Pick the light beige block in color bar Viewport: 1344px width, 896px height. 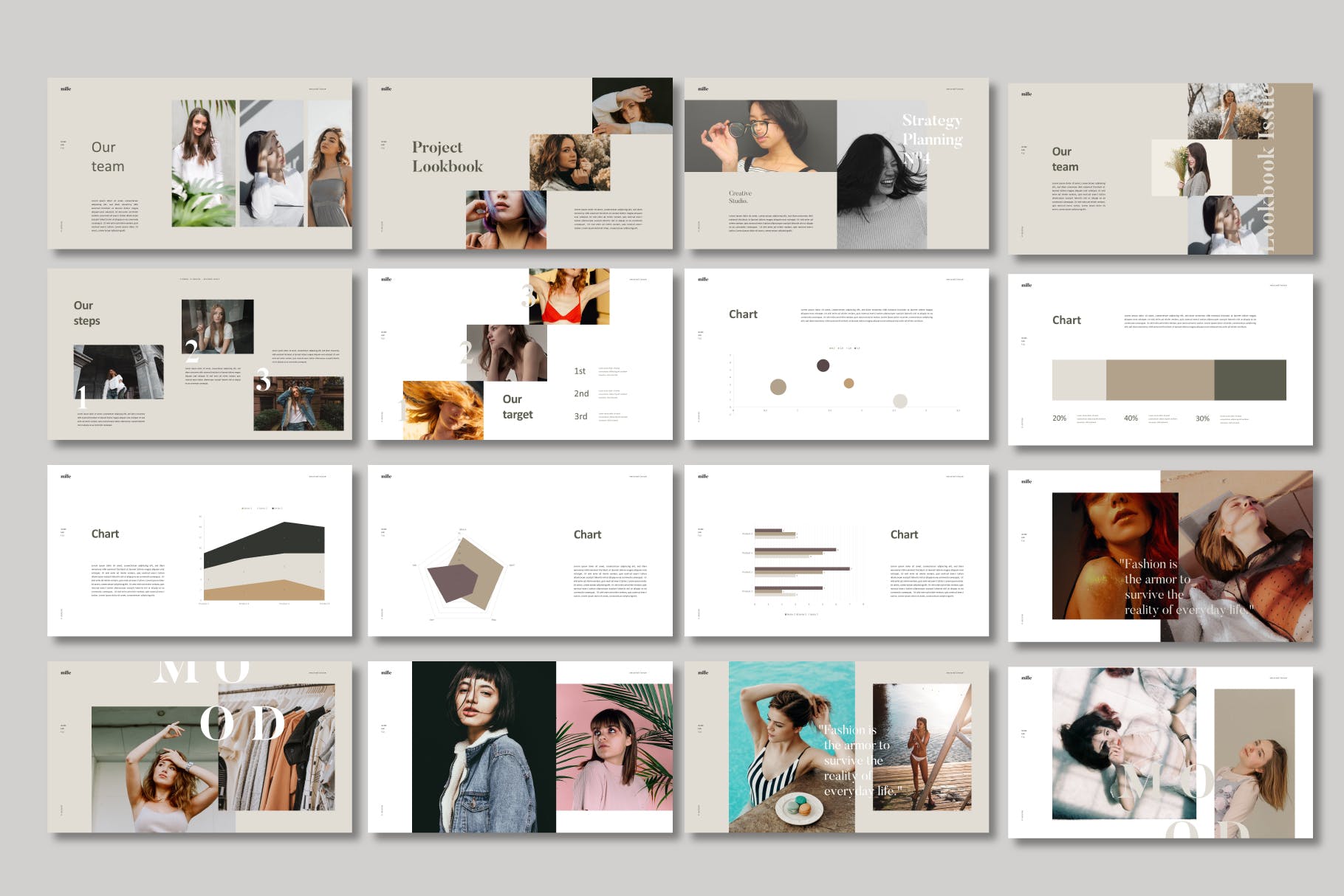pyautogui.click(x=1078, y=380)
